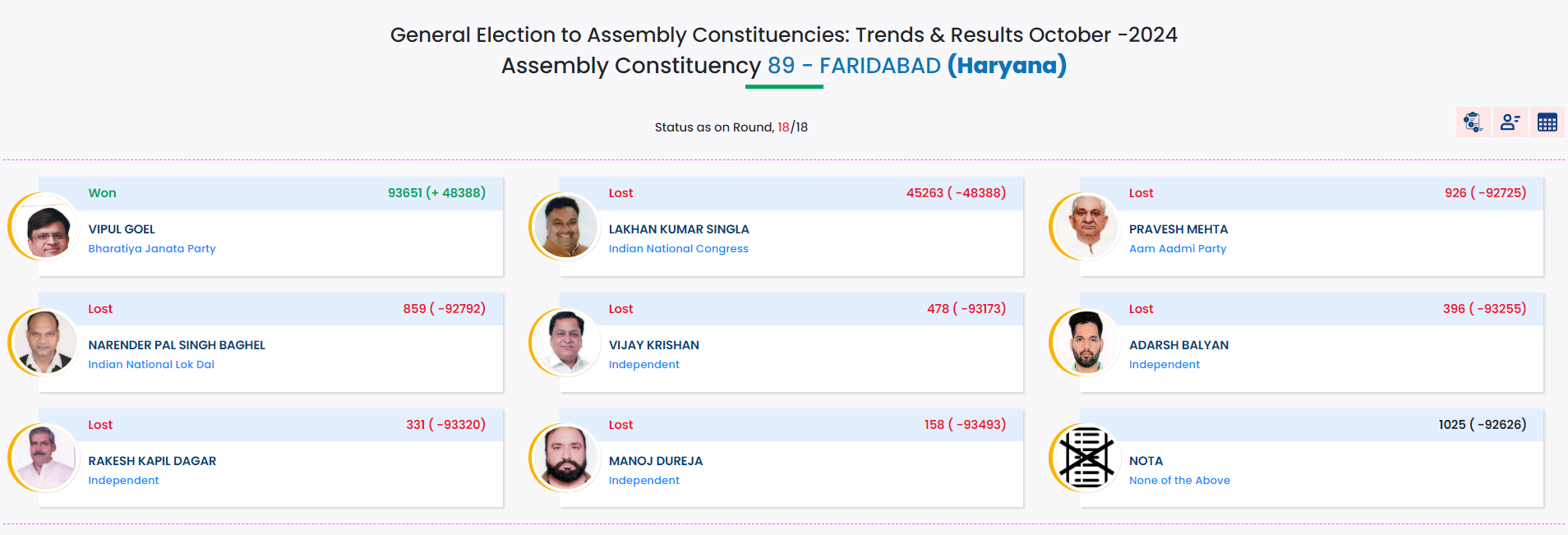1568x535 pixels.
Task: Click the (Haryana) state name in heading
Action: [x=1007, y=66]
